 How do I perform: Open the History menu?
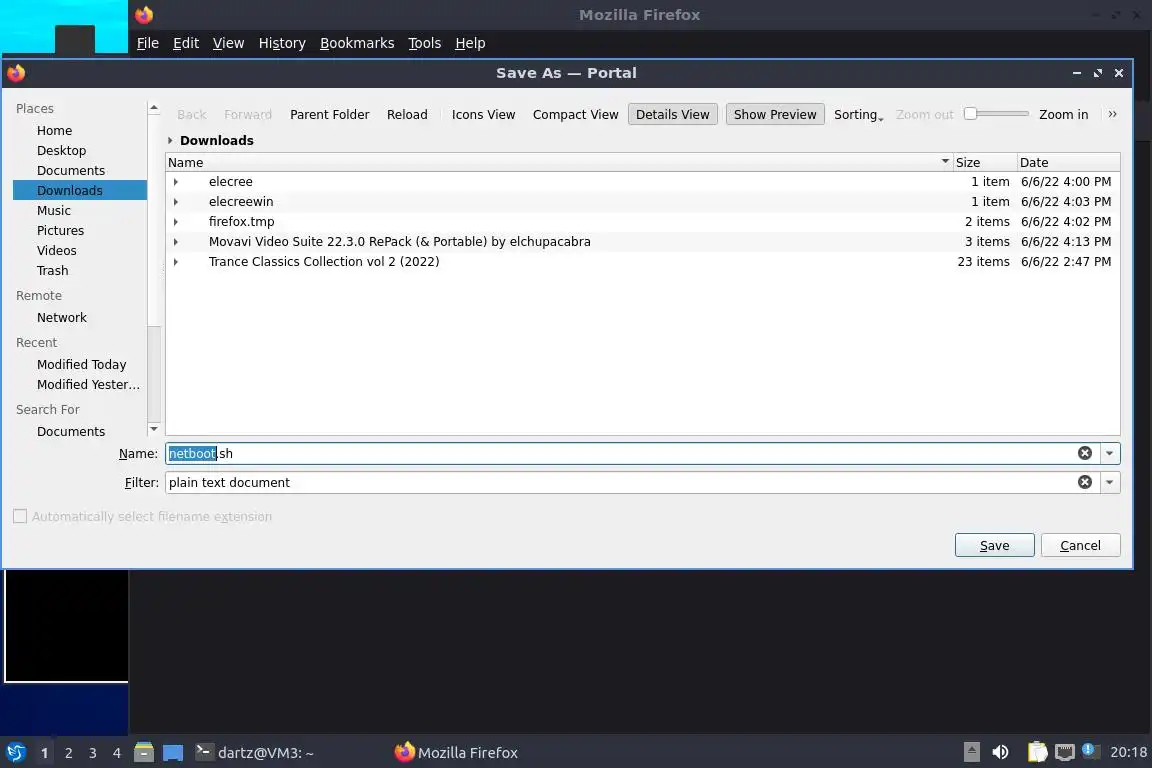point(282,43)
